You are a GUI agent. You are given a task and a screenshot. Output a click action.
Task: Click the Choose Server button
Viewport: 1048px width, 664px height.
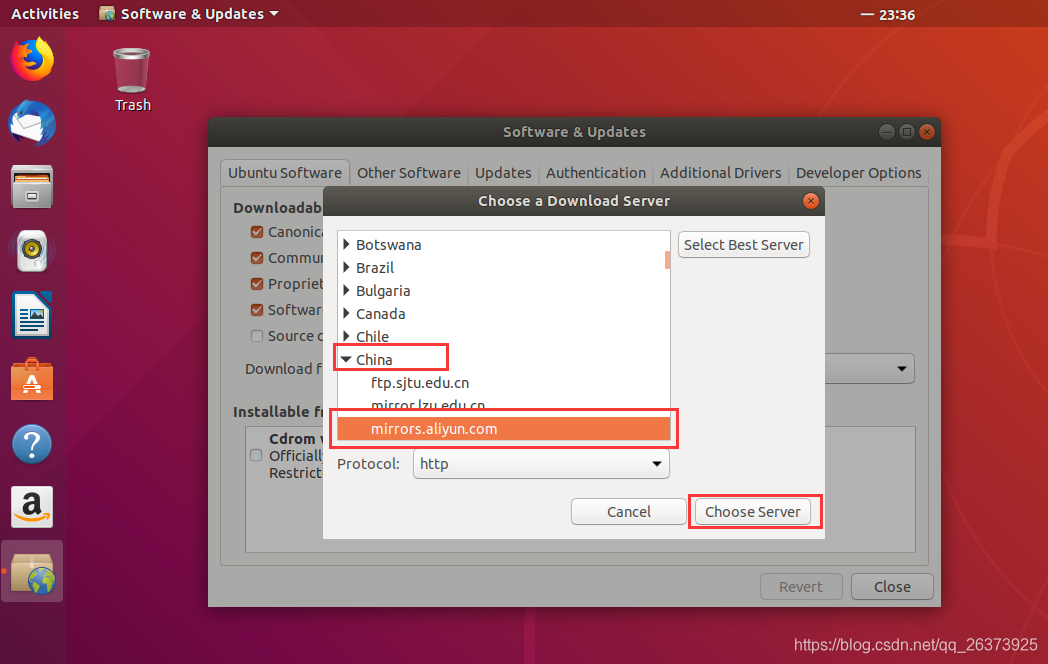click(753, 512)
